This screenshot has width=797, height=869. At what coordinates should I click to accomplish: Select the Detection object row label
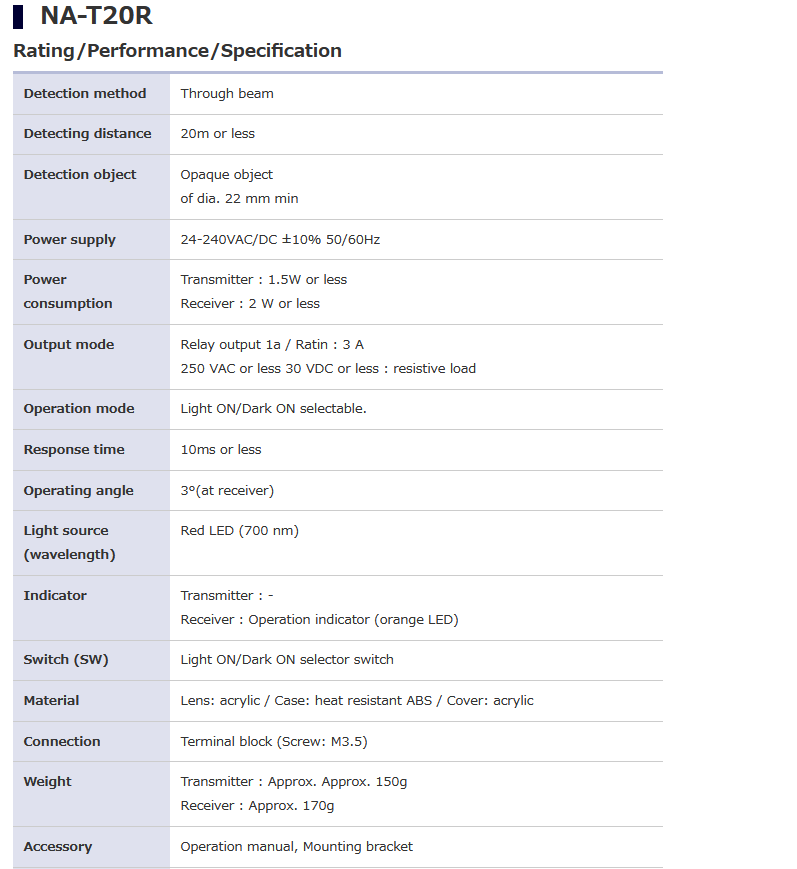point(80,174)
